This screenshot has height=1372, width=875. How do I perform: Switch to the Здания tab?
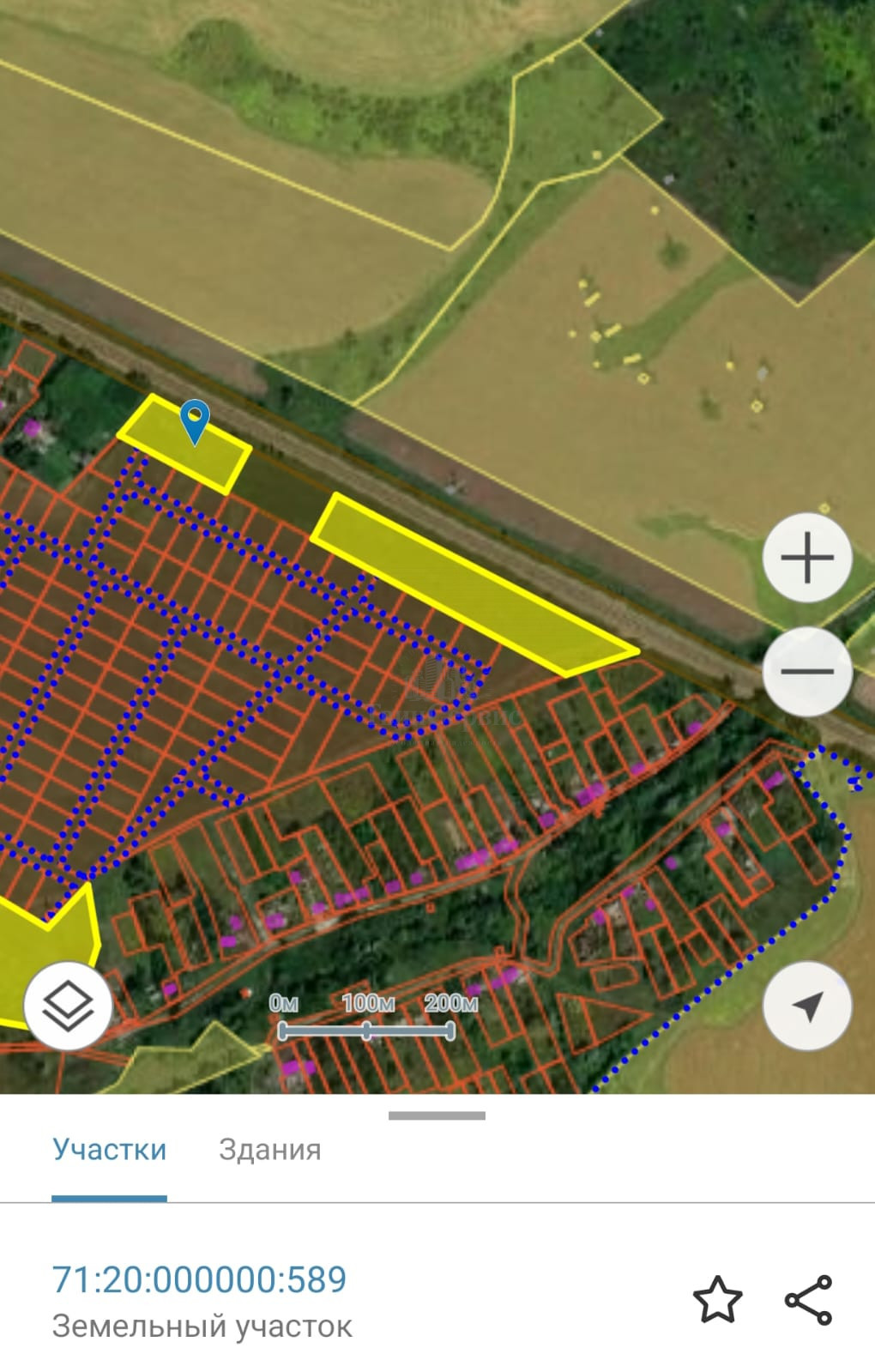pyautogui.click(x=270, y=1149)
